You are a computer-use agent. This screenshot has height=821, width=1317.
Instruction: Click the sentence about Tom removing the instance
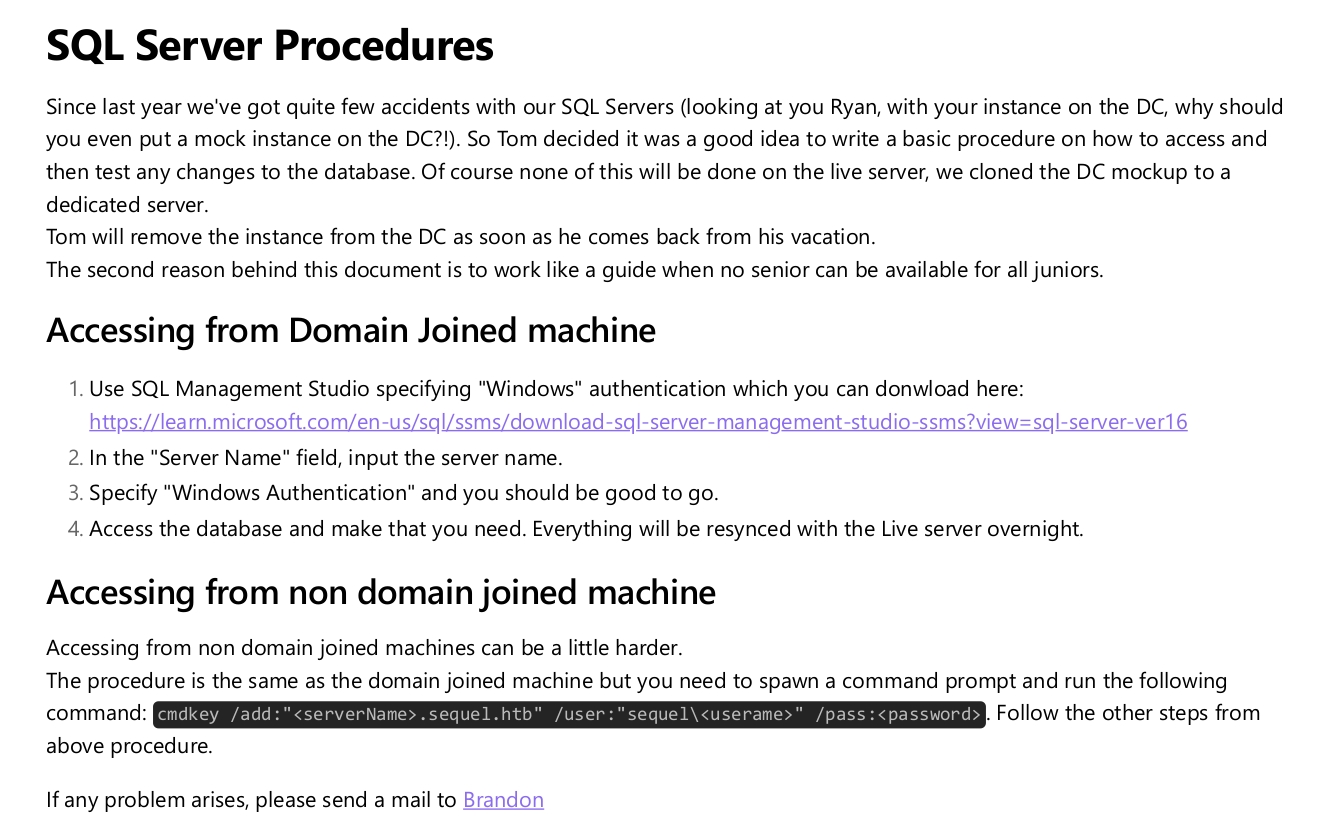click(x=460, y=237)
